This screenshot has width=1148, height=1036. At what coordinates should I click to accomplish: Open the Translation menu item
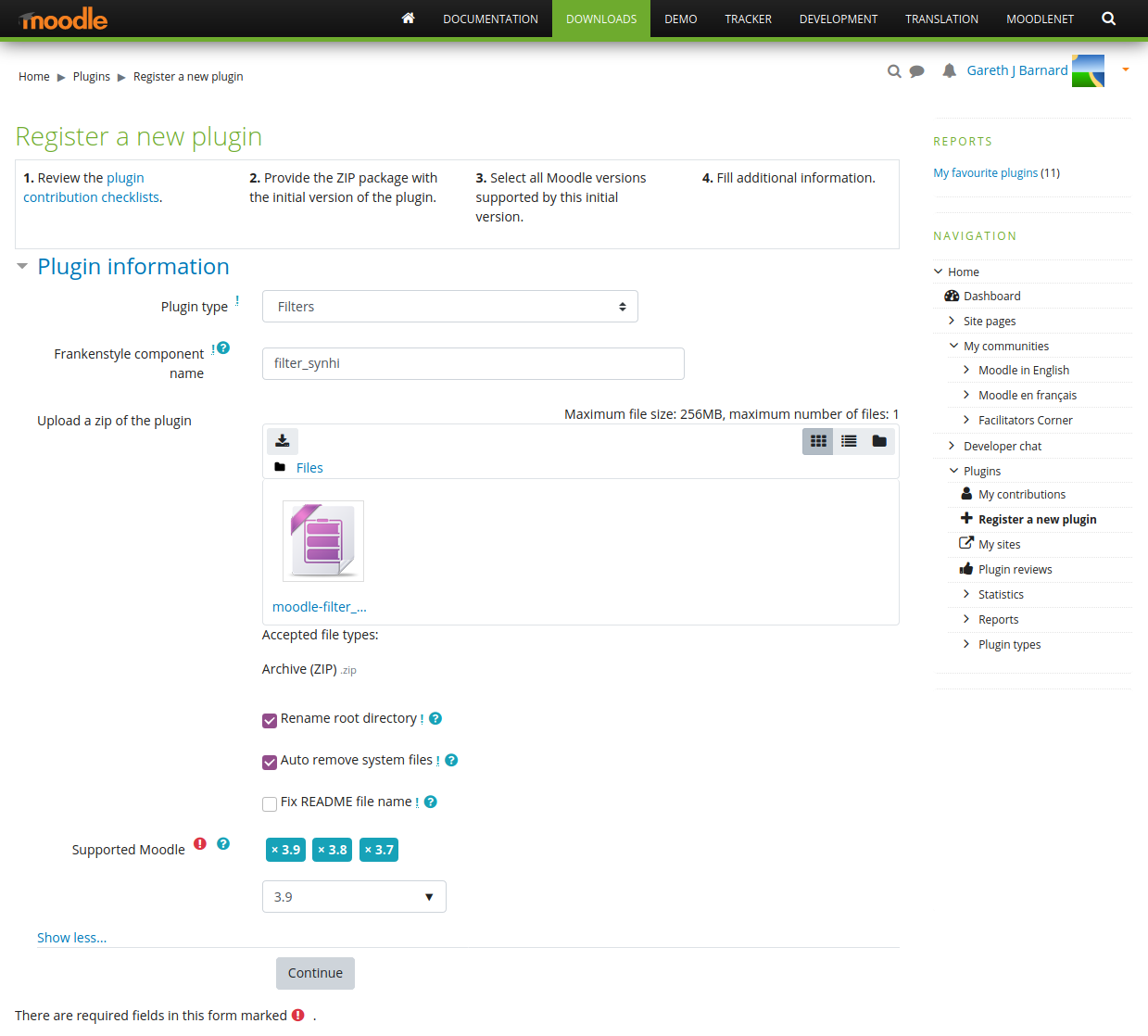941,19
